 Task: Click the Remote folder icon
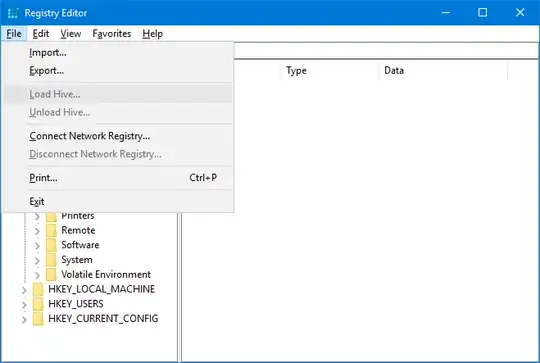click(x=51, y=230)
